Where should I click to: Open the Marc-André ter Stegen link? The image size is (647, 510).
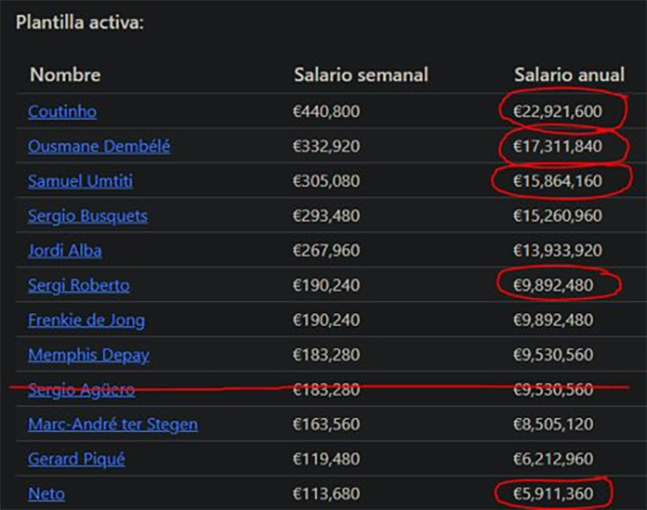(x=112, y=424)
